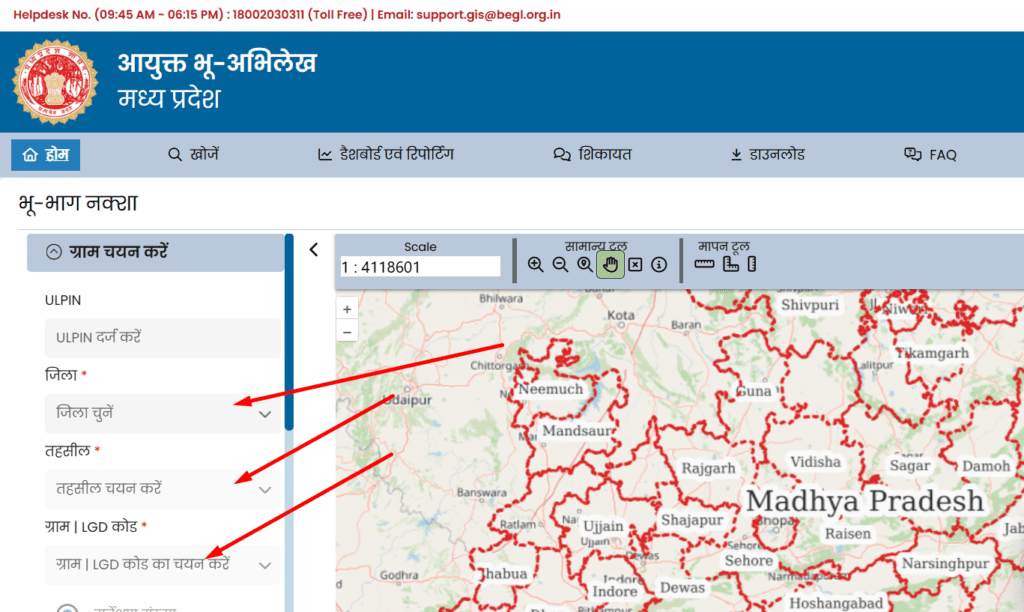Choose the set-square area measure tool
The image size is (1024, 612).
[x=730, y=265]
